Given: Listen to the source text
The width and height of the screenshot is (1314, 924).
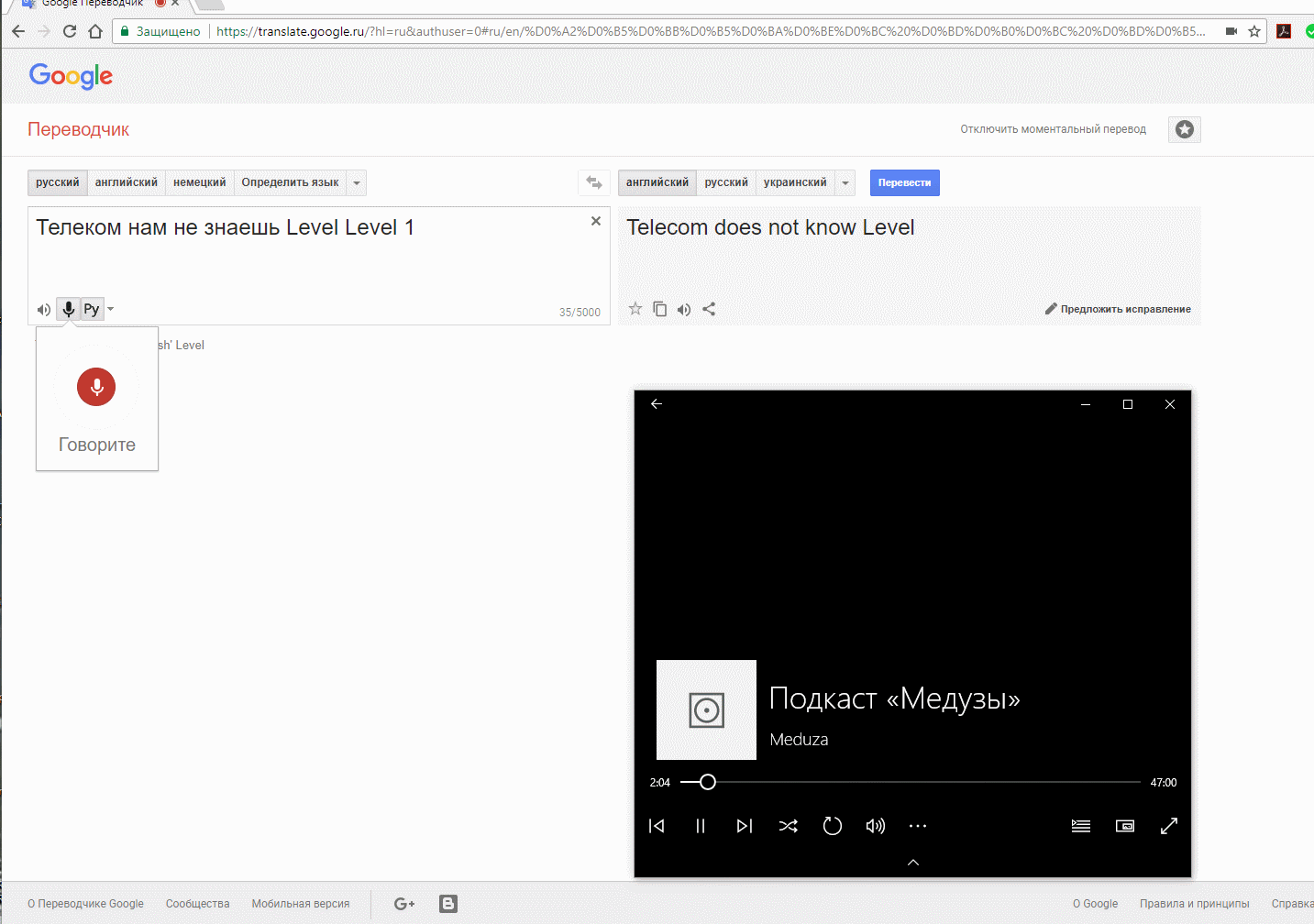Looking at the screenshot, I should (43, 309).
